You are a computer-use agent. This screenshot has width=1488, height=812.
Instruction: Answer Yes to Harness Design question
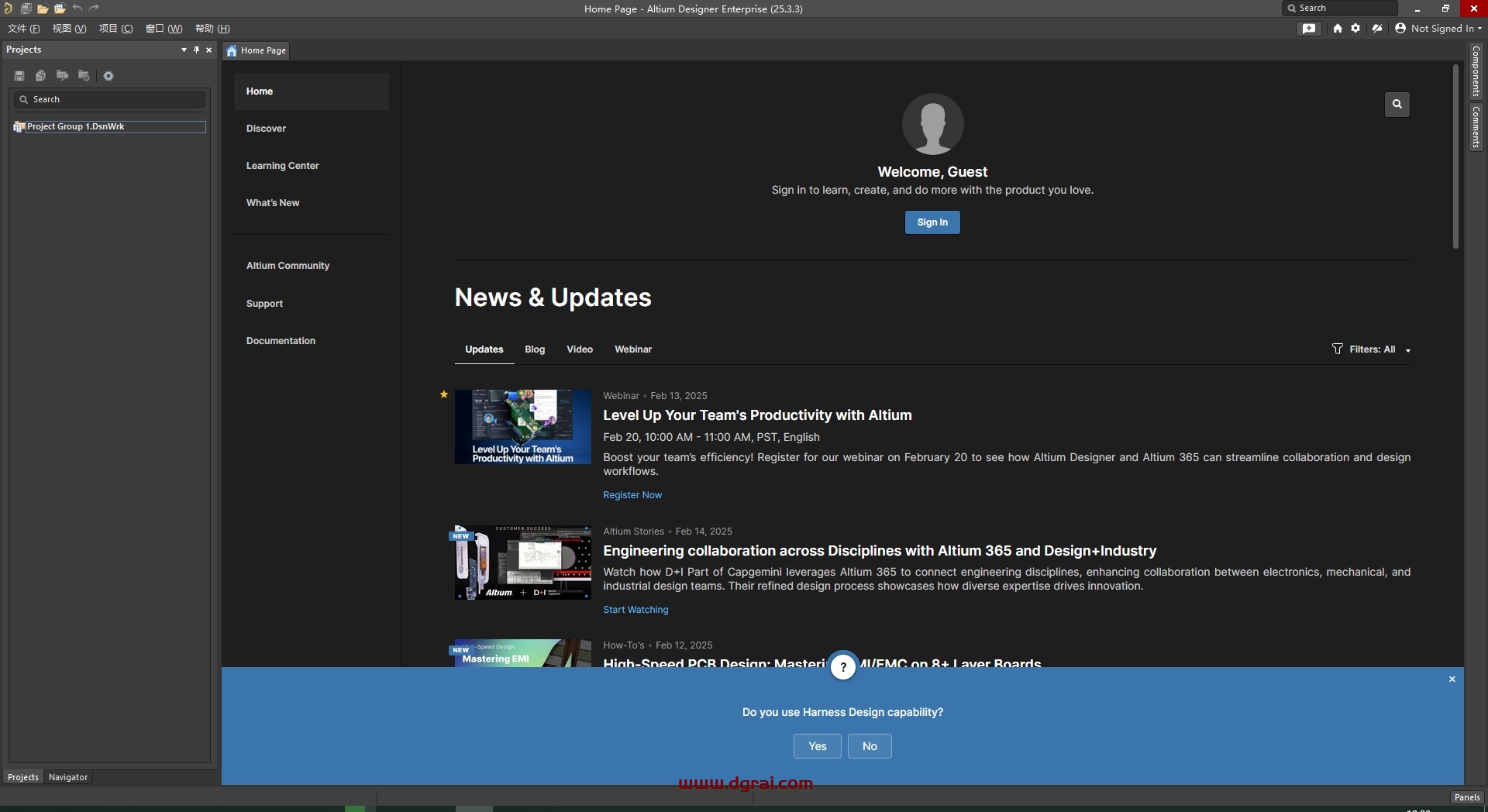tap(817, 746)
